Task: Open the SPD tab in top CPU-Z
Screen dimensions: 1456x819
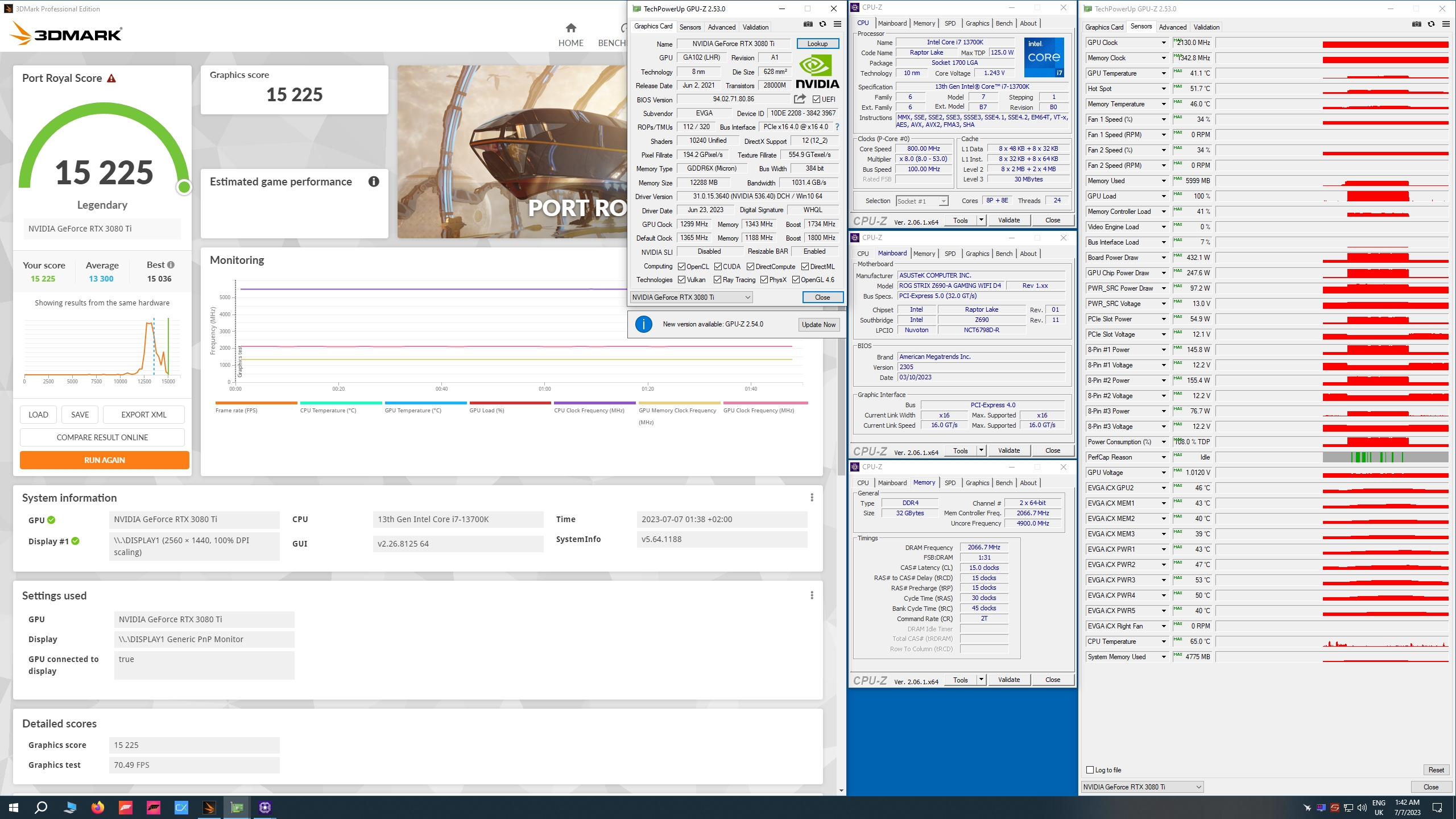Action: click(x=950, y=23)
